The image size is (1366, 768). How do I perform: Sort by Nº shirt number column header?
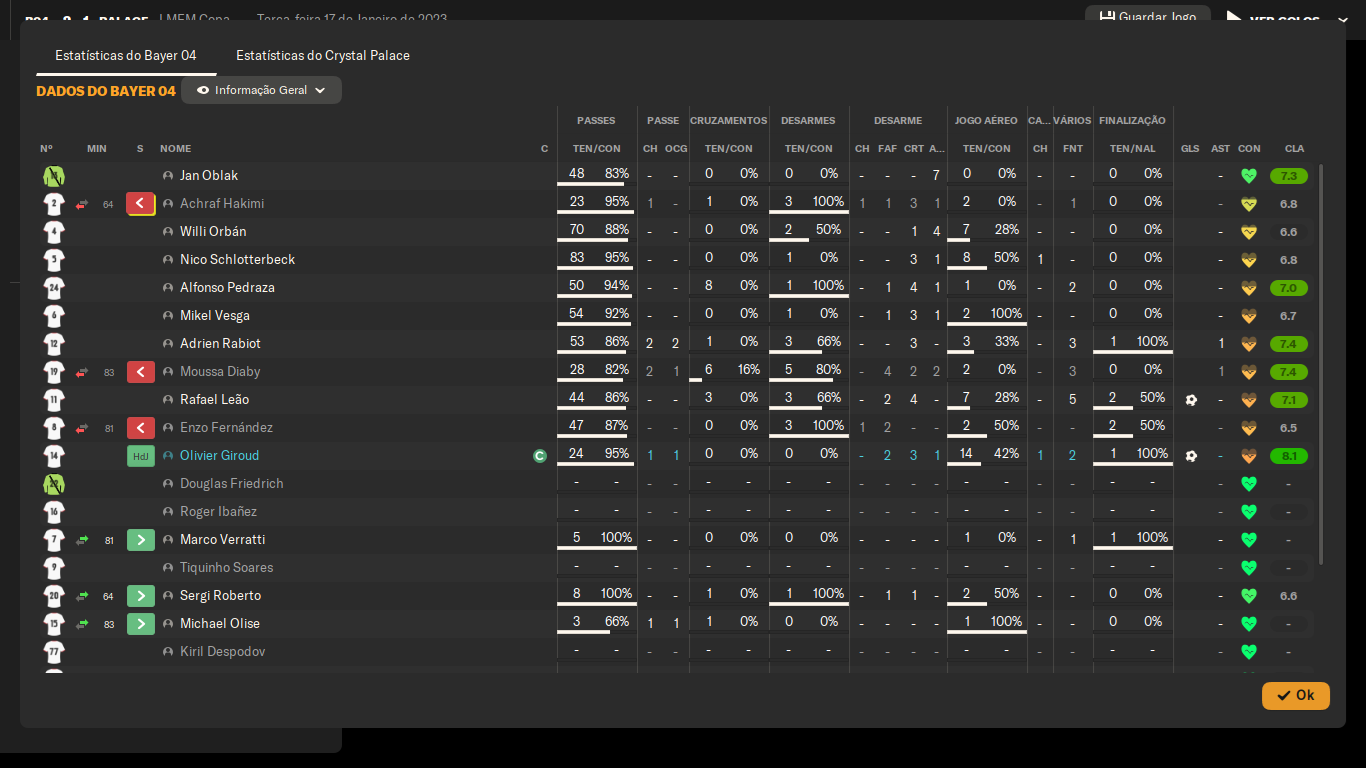tap(47, 149)
